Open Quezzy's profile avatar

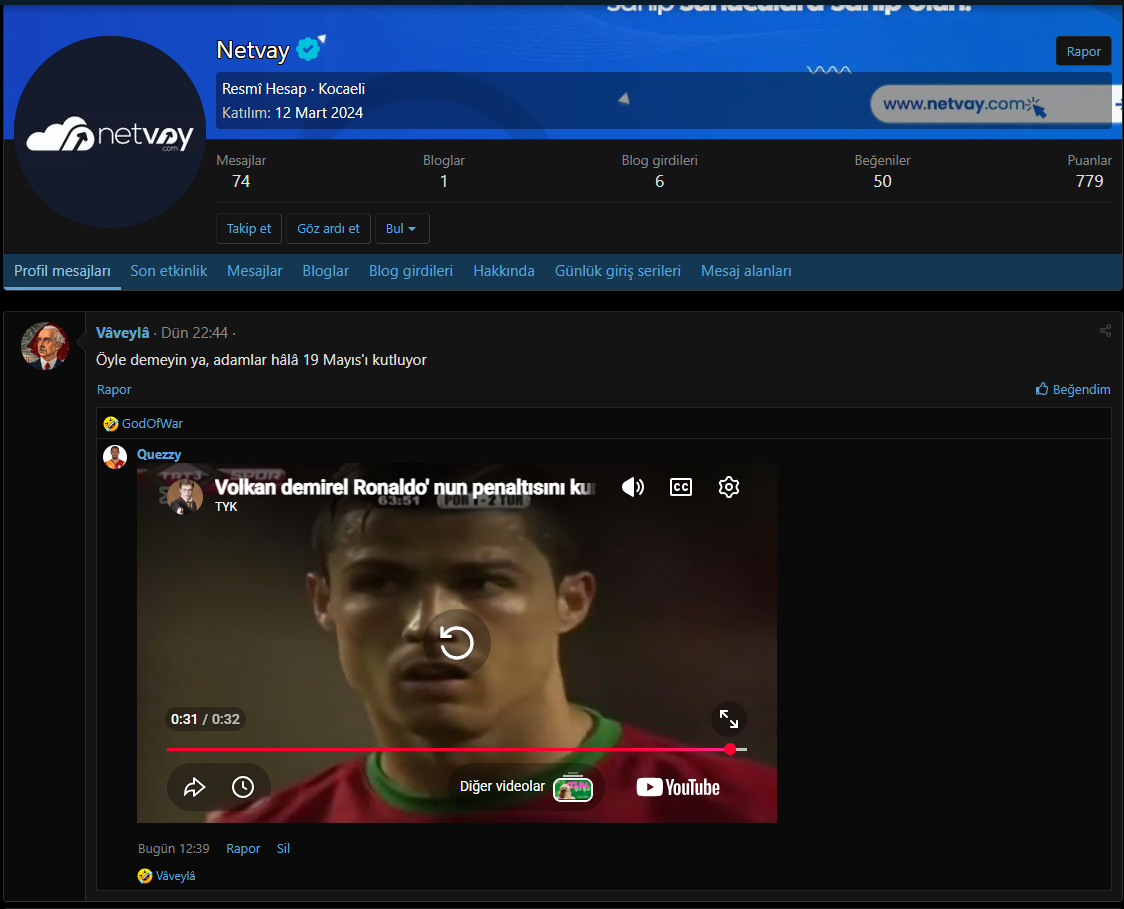pos(115,457)
